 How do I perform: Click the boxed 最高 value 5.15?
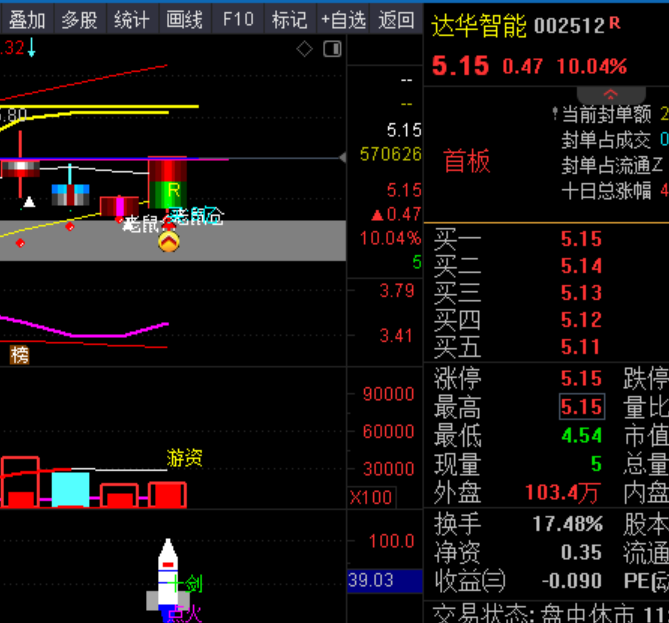pos(582,407)
